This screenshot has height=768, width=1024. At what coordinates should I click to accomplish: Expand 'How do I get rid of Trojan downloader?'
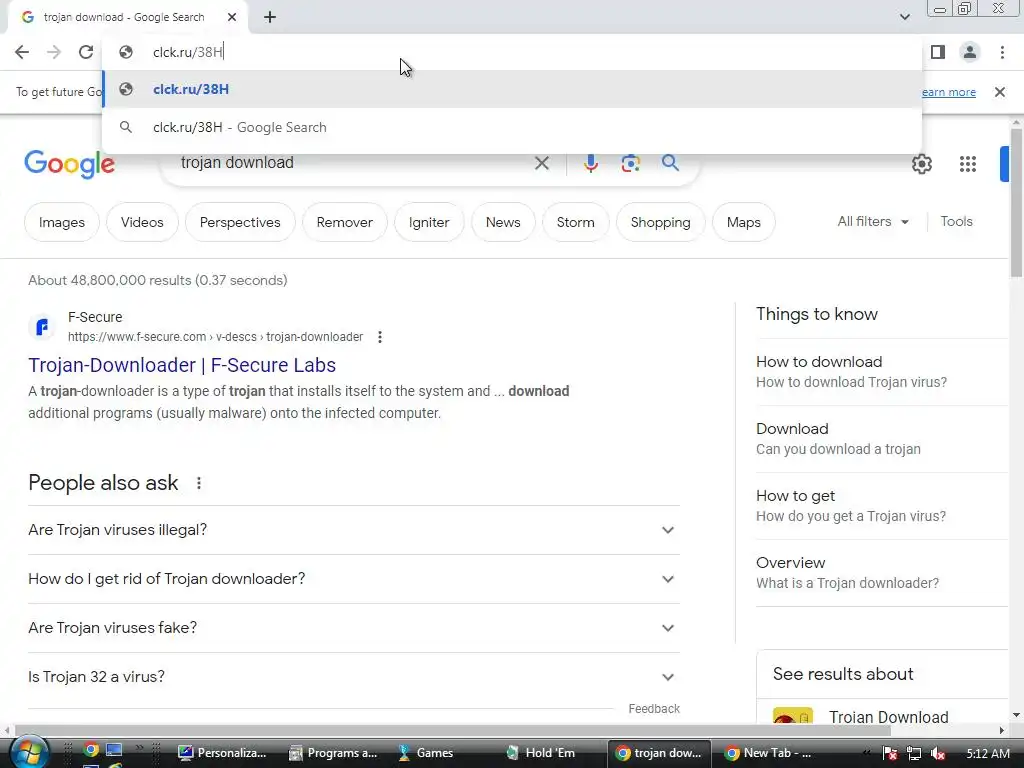354,579
